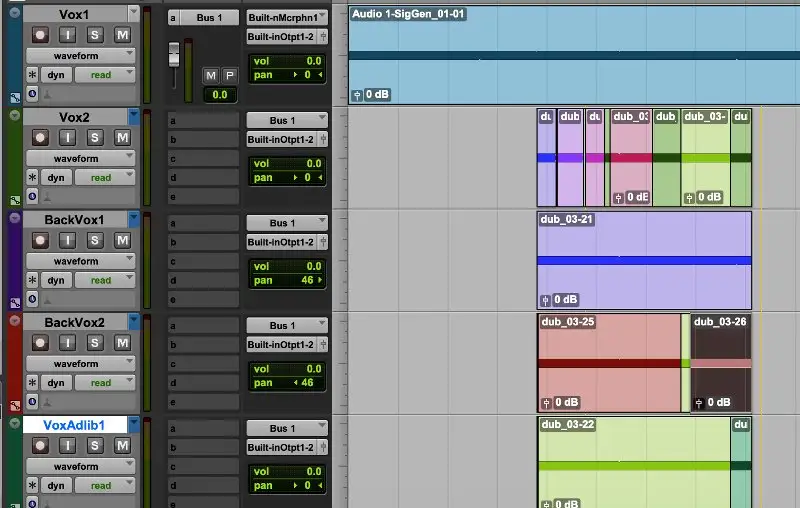Enable input monitoring on BackVox2 track
Image resolution: width=800 pixels, height=508 pixels.
[68, 343]
